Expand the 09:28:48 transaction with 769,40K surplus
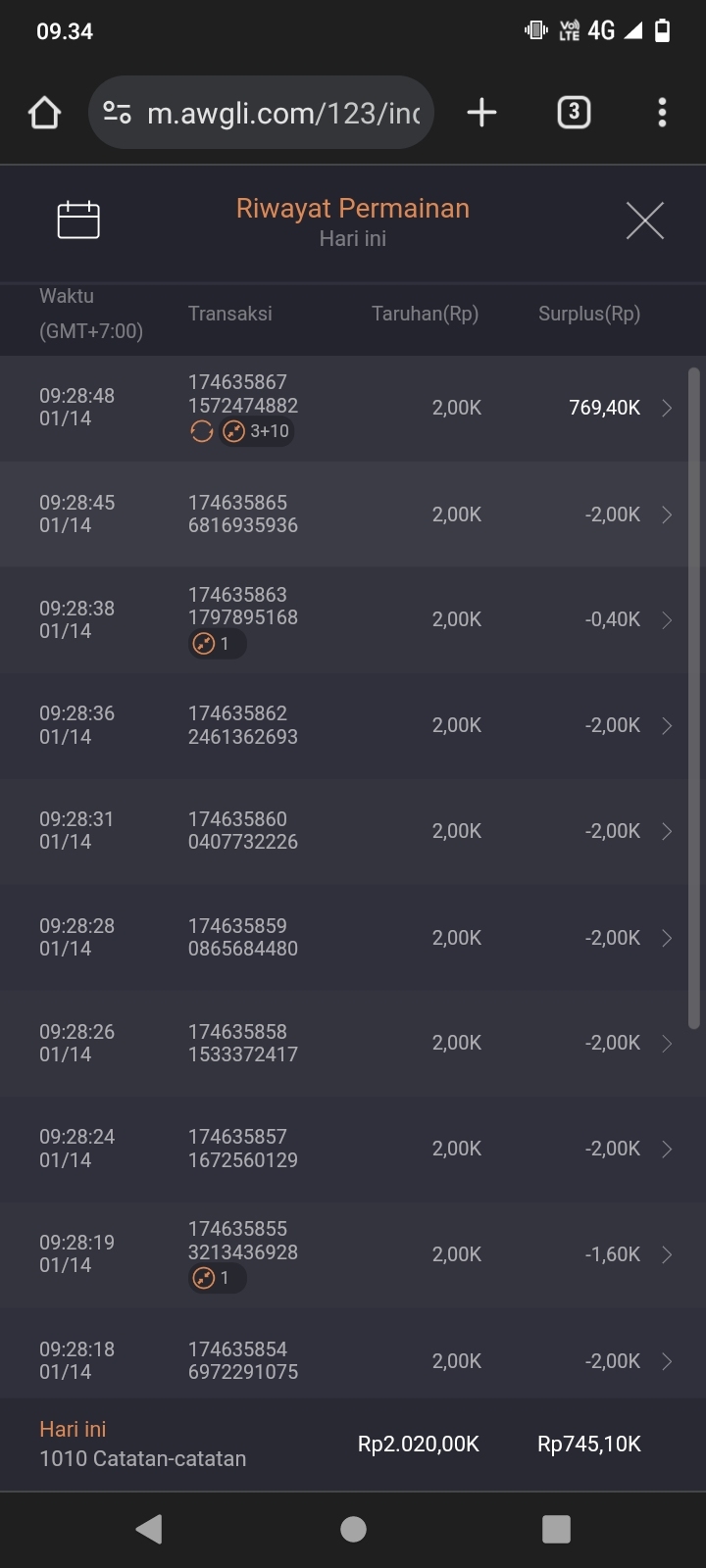706x1568 pixels. click(x=667, y=408)
